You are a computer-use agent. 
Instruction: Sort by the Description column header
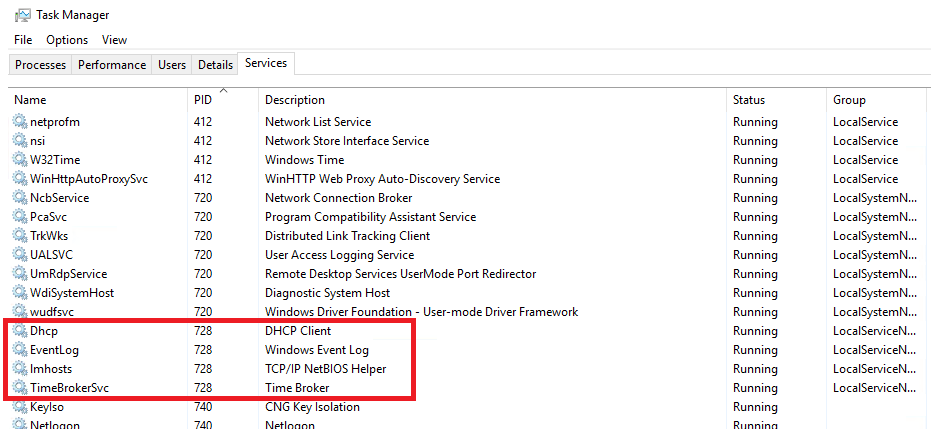492,100
